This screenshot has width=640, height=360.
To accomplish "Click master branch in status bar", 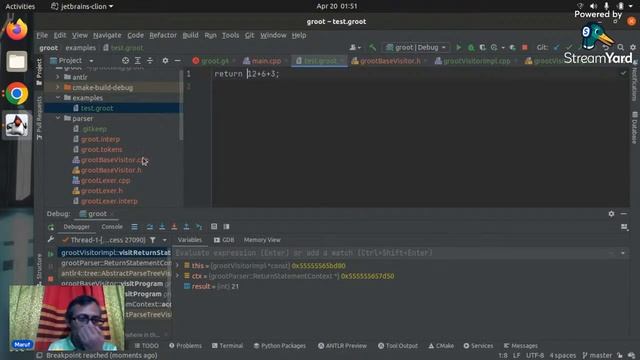I will pos(597,356).
